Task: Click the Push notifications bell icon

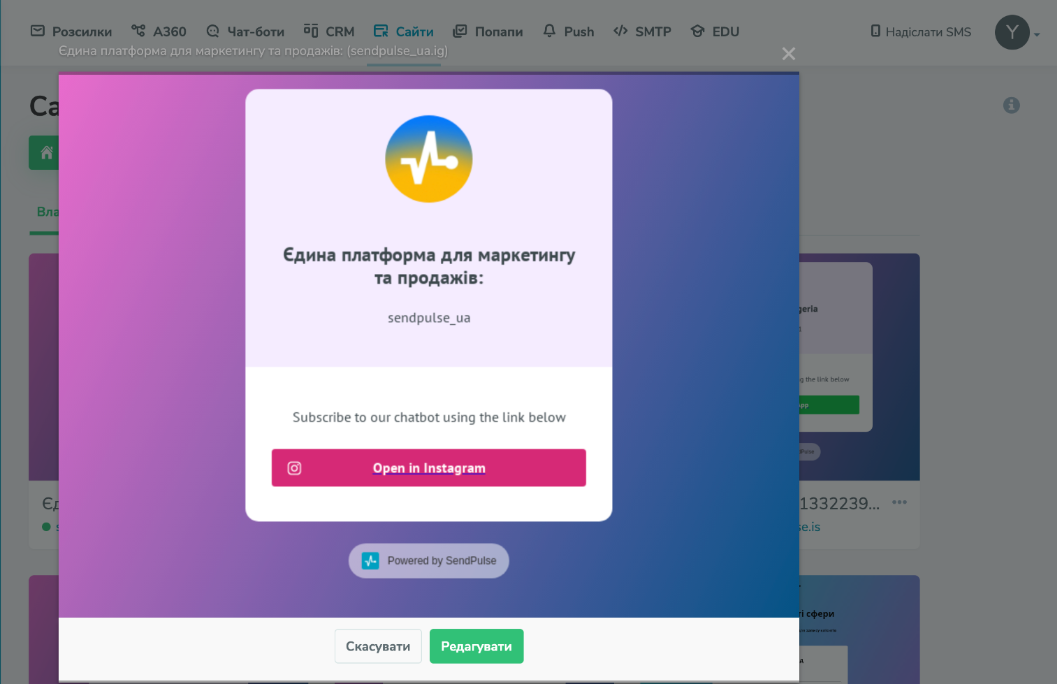Action: tap(548, 31)
